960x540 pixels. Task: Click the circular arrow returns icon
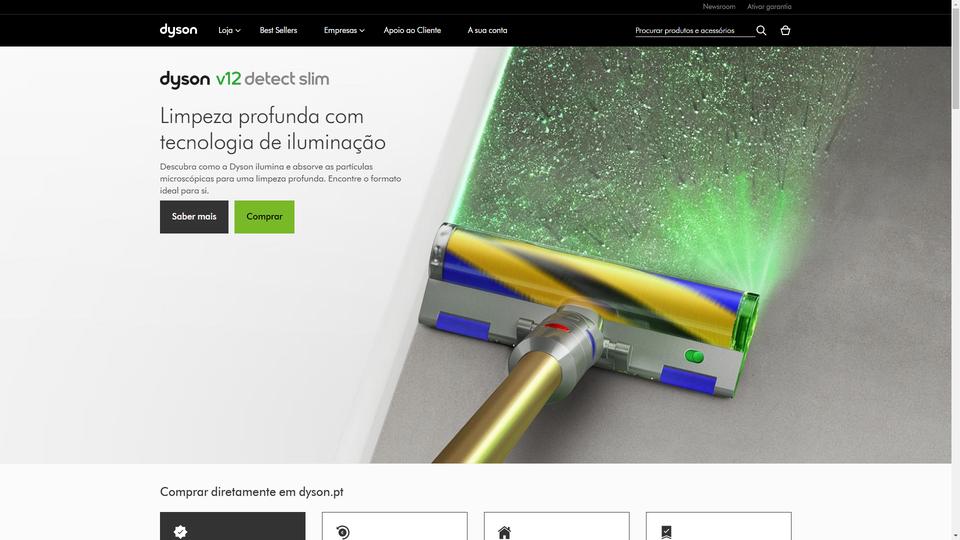click(x=343, y=532)
